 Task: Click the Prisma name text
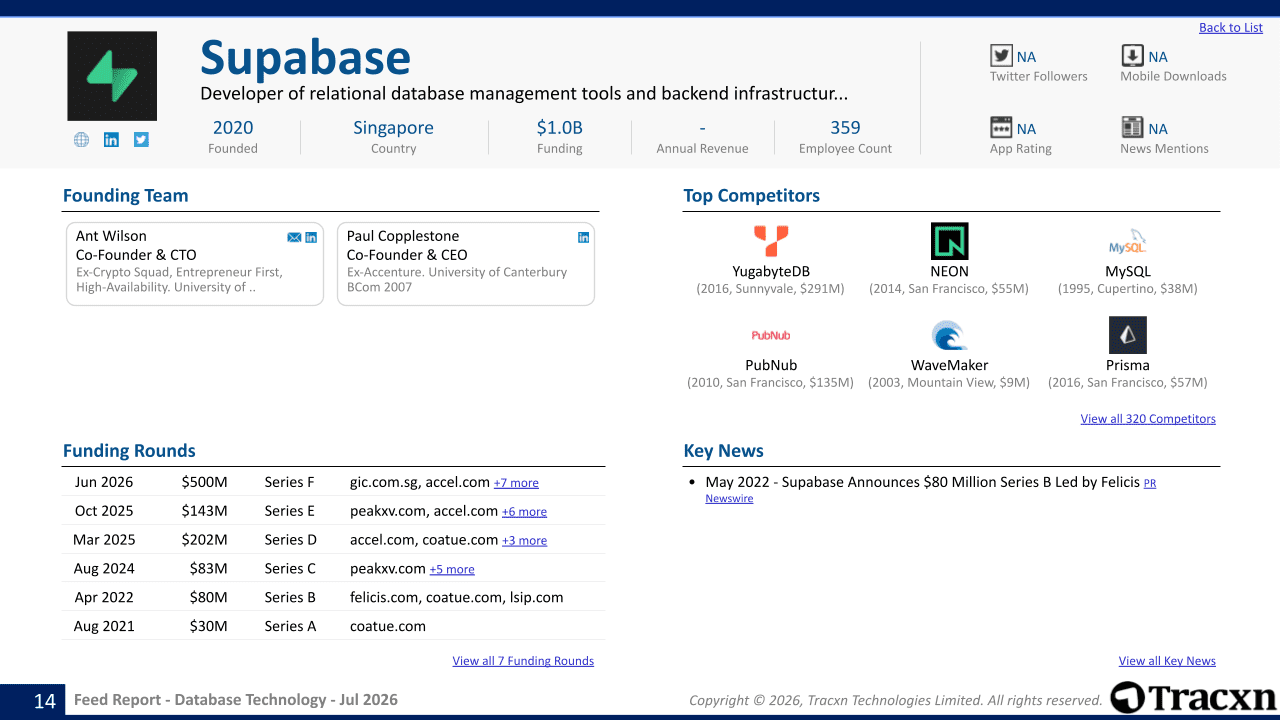click(x=1128, y=365)
